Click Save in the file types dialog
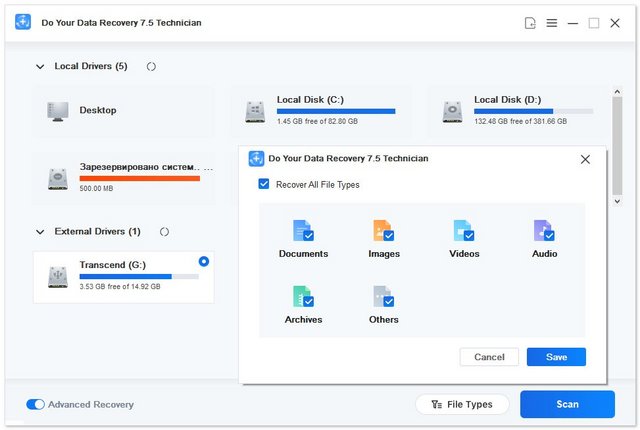Image resolution: width=640 pixels, height=430 pixels. tap(556, 357)
